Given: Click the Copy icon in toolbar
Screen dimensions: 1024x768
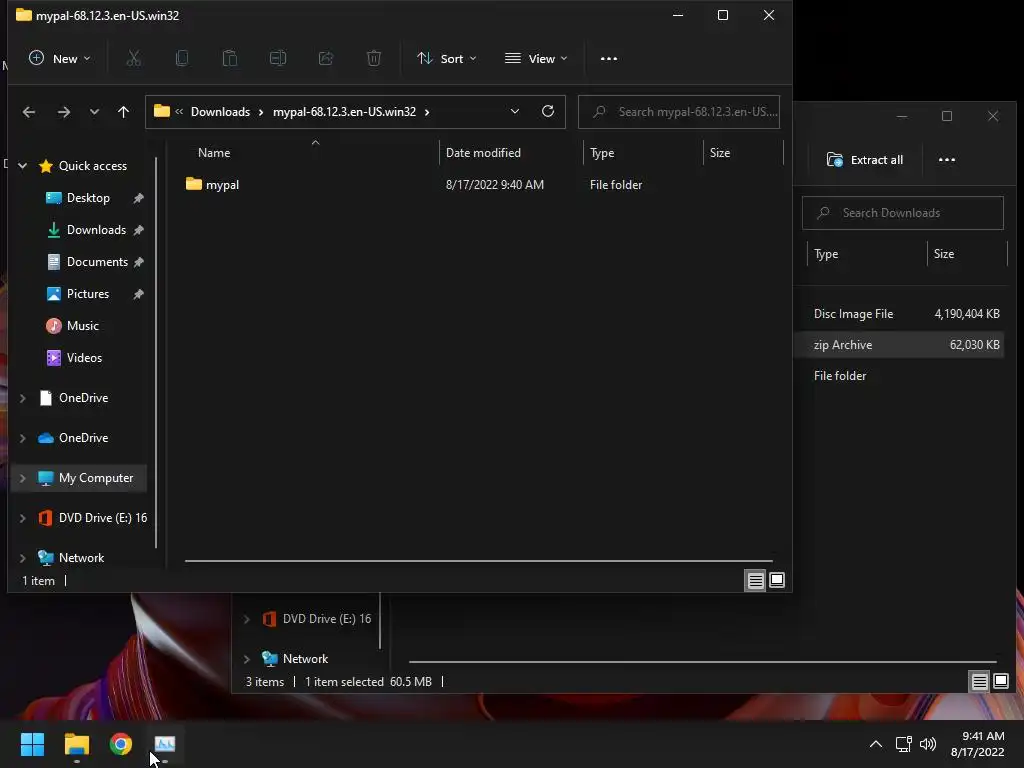Looking at the screenshot, I should (182, 59).
